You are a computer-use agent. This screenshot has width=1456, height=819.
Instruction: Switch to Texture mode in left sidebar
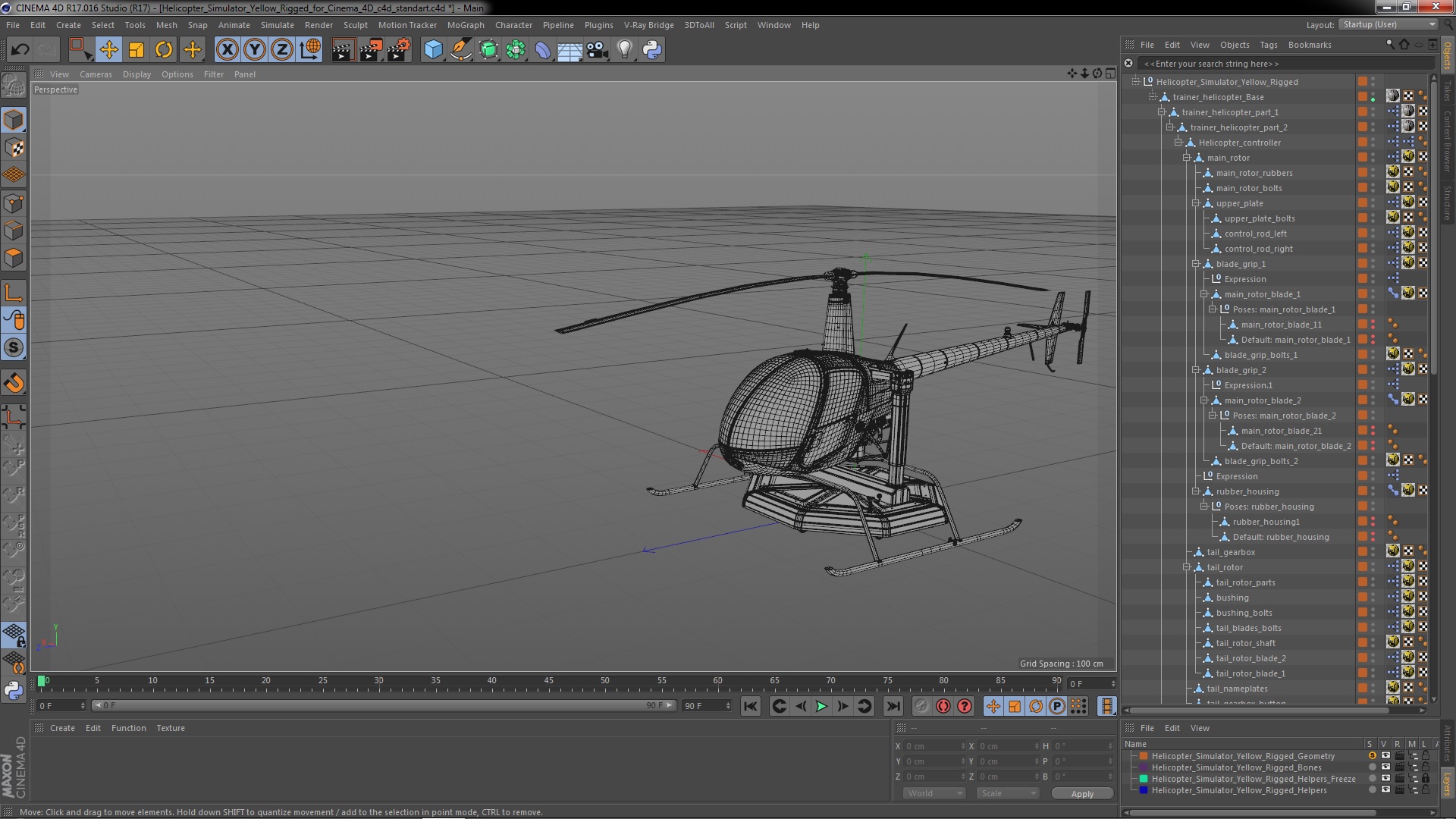[x=14, y=148]
